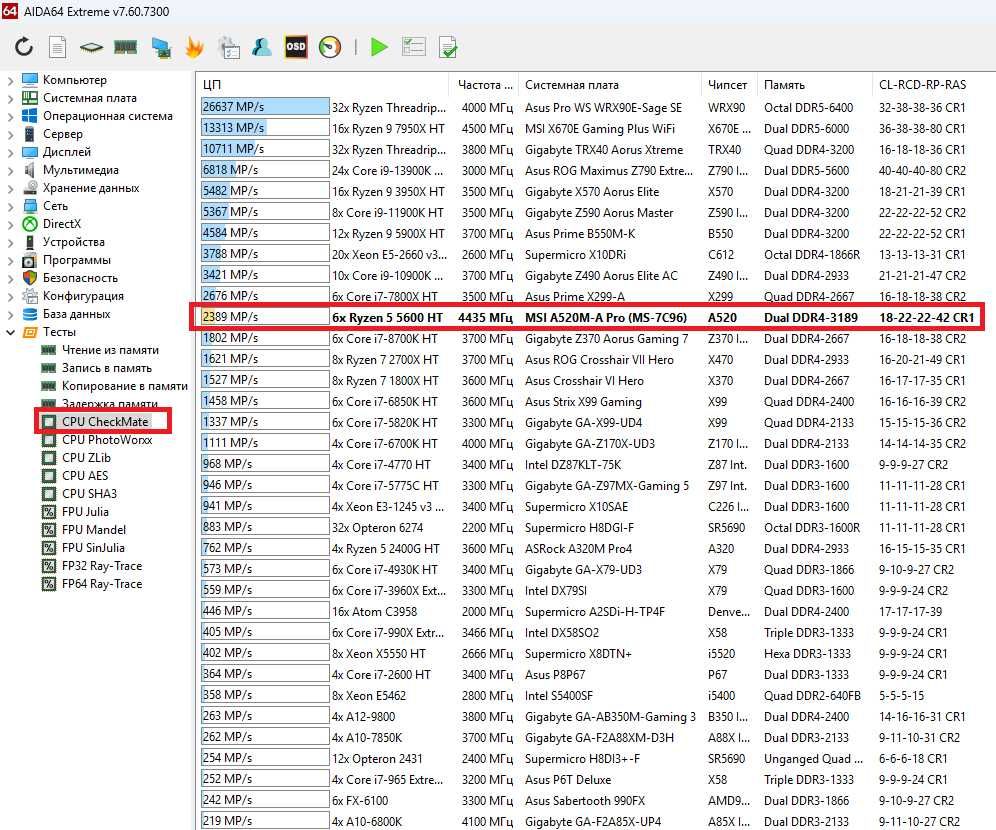Viewport: 996px width, 830px height.
Task: Expand the DirectX tree node
Action: click(10, 224)
